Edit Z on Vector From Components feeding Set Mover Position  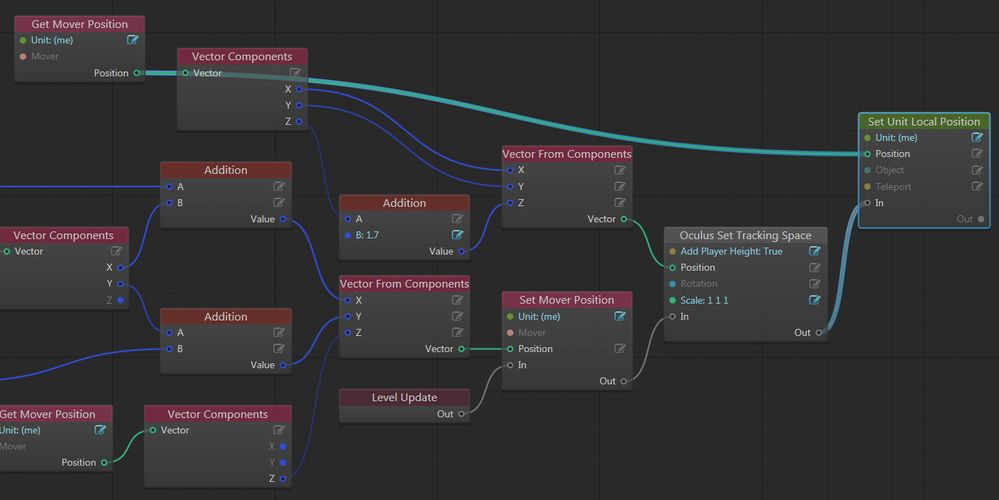pos(457,332)
